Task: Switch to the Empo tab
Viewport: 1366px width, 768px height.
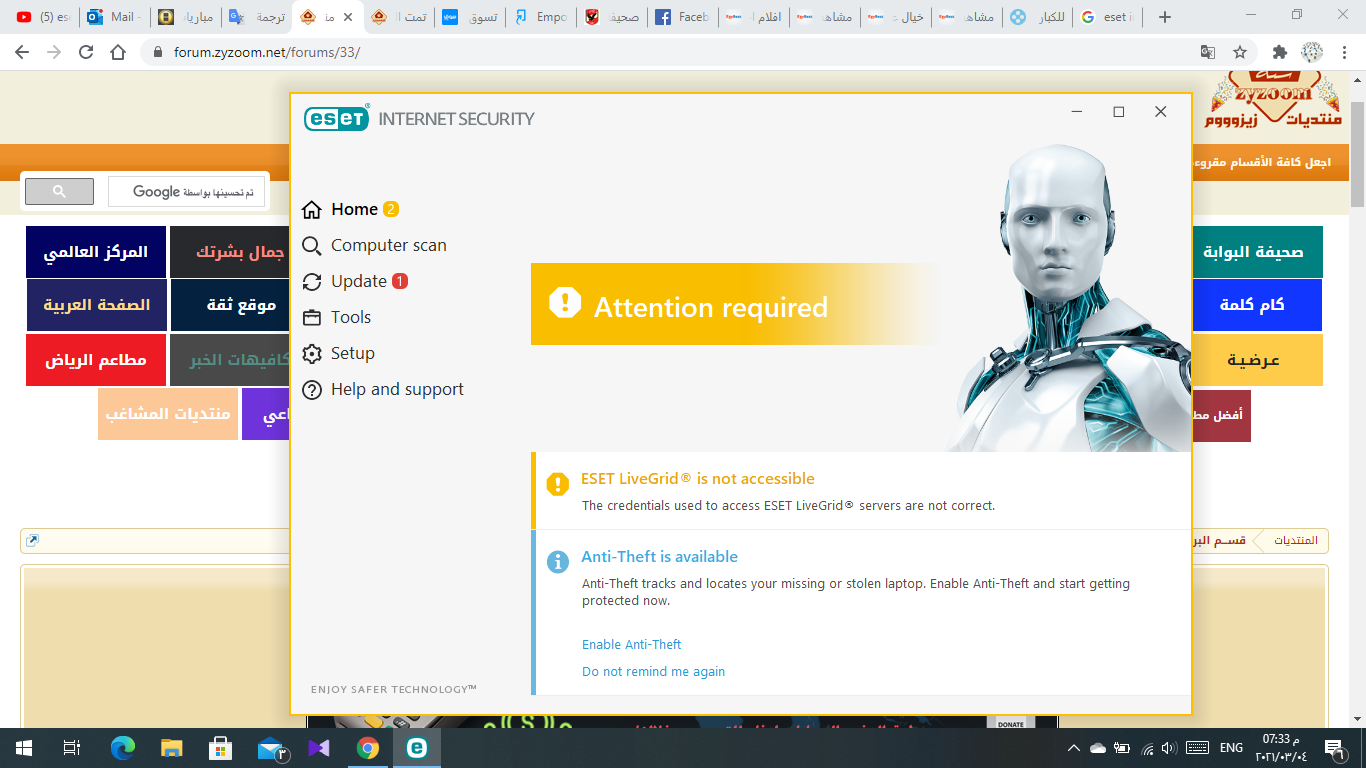Action: pyautogui.click(x=540, y=17)
